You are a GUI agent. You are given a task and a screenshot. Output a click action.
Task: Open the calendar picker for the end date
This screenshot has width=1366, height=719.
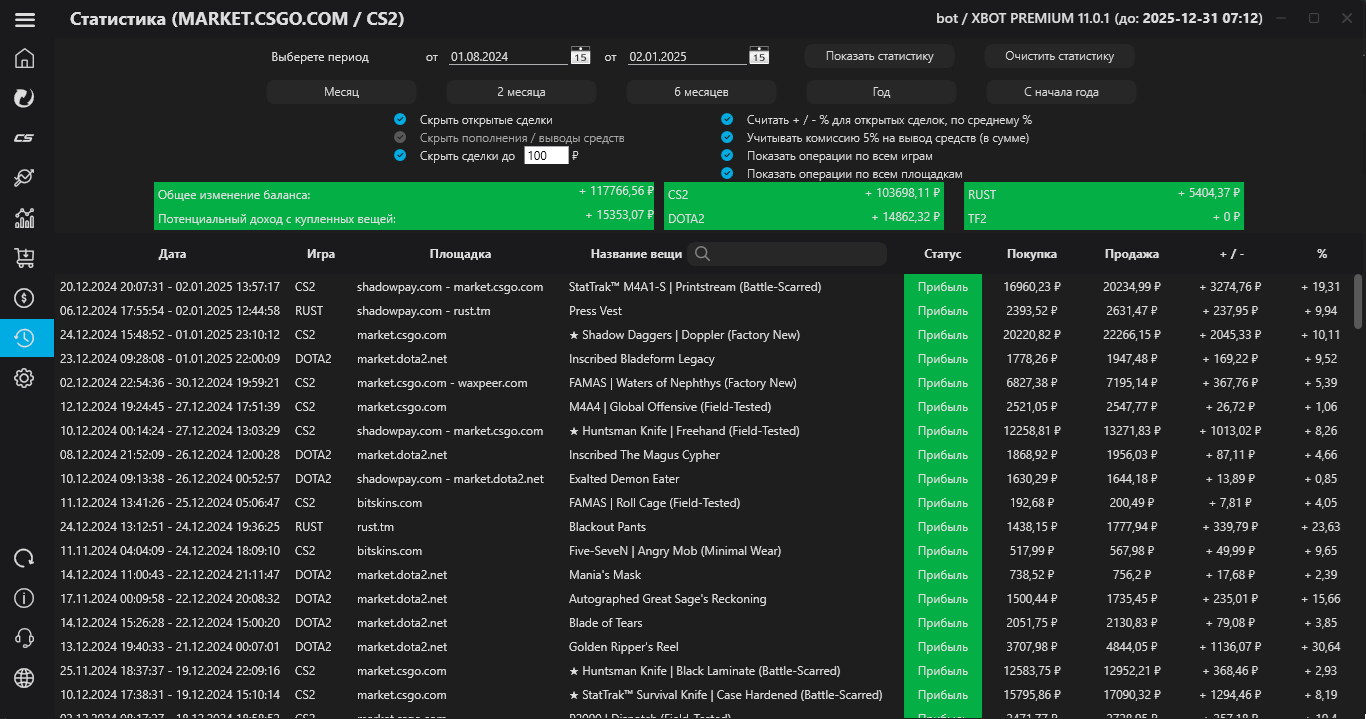pyautogui.click(x=759, y=57)
